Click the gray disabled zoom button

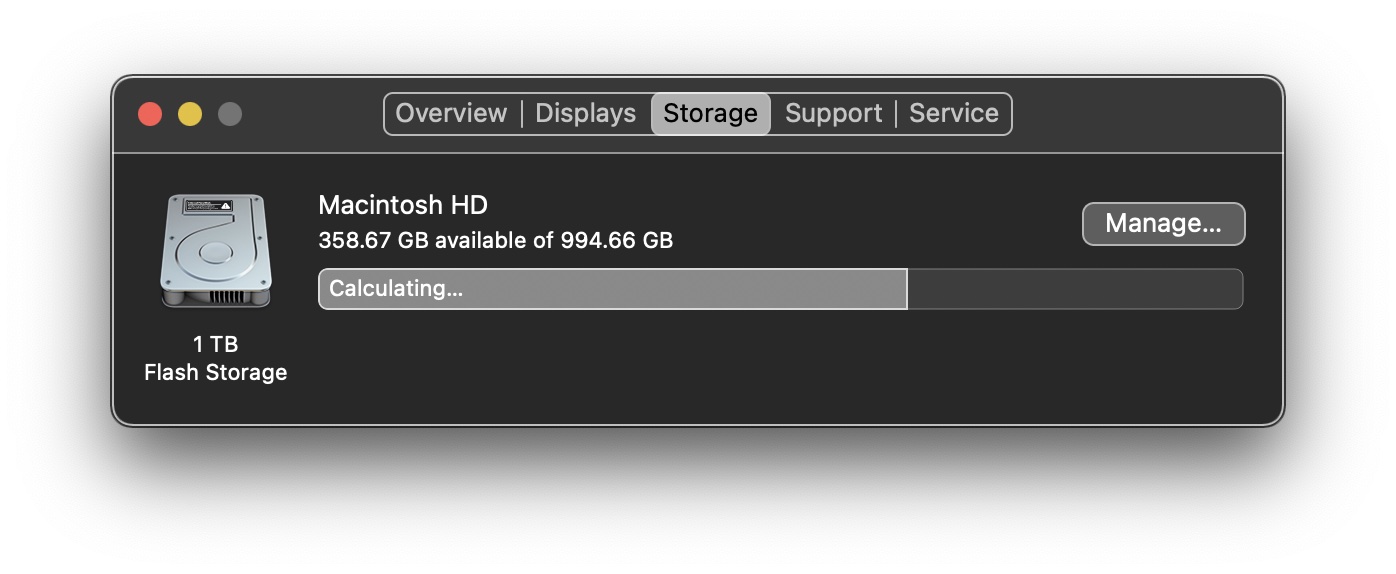[230, 114]
